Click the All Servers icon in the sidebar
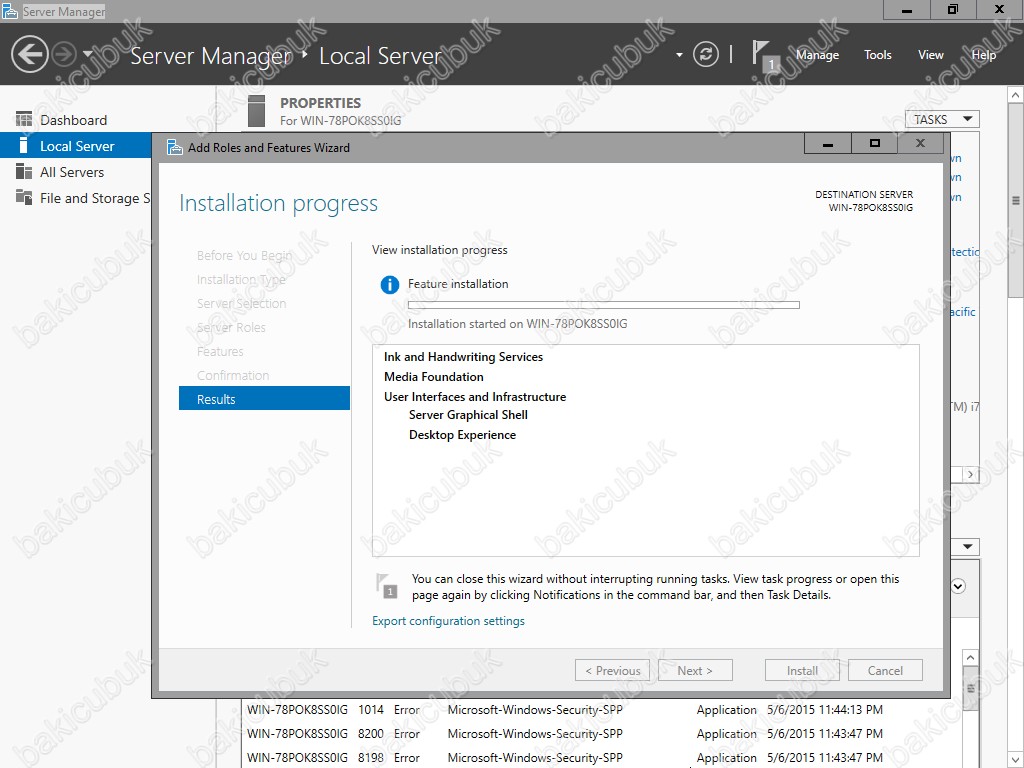The image size is (1024, 768). [24, 172]
